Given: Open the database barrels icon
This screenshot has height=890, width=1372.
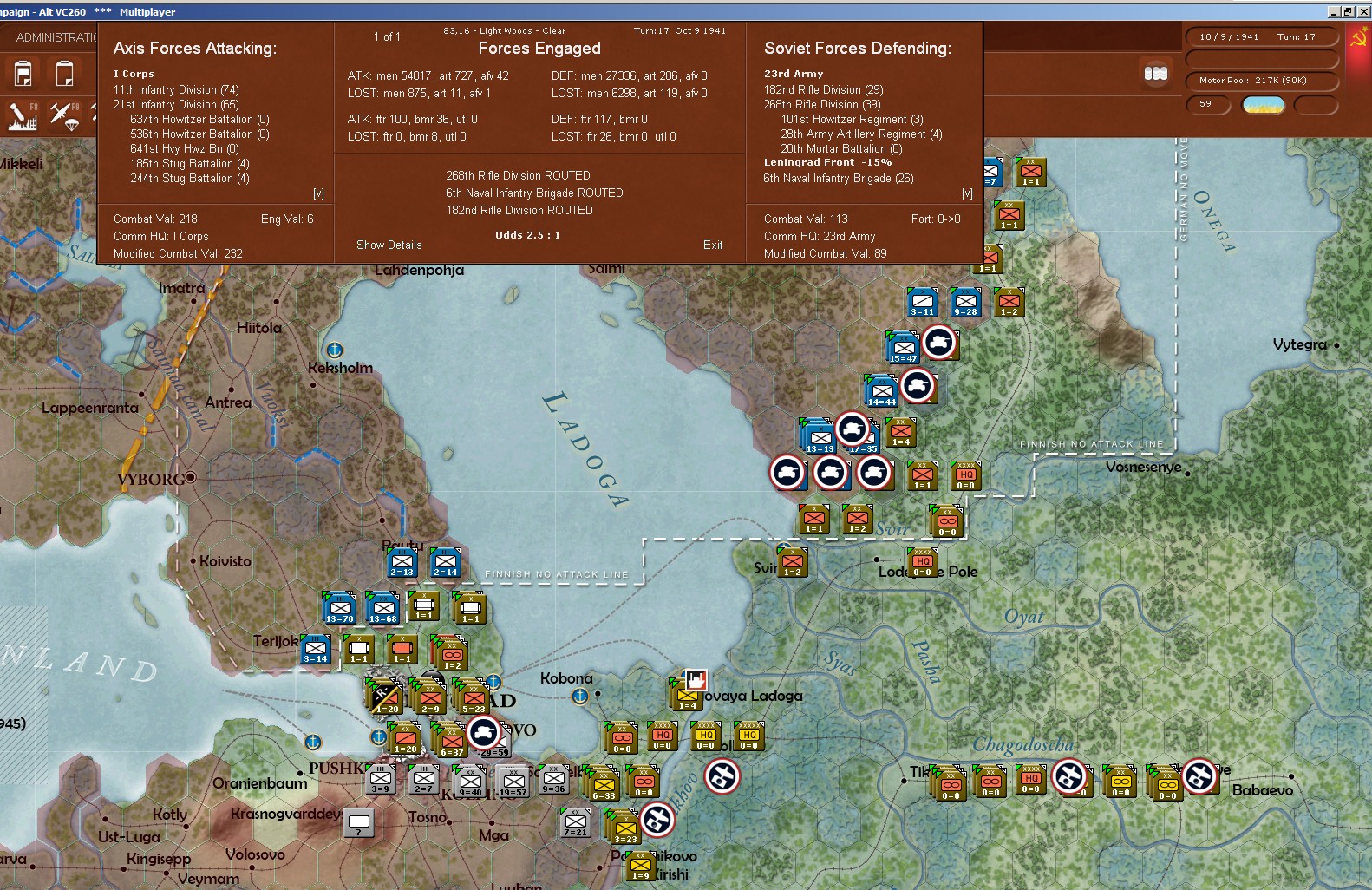Looking at the screenshot, I should click(1156, 73).
